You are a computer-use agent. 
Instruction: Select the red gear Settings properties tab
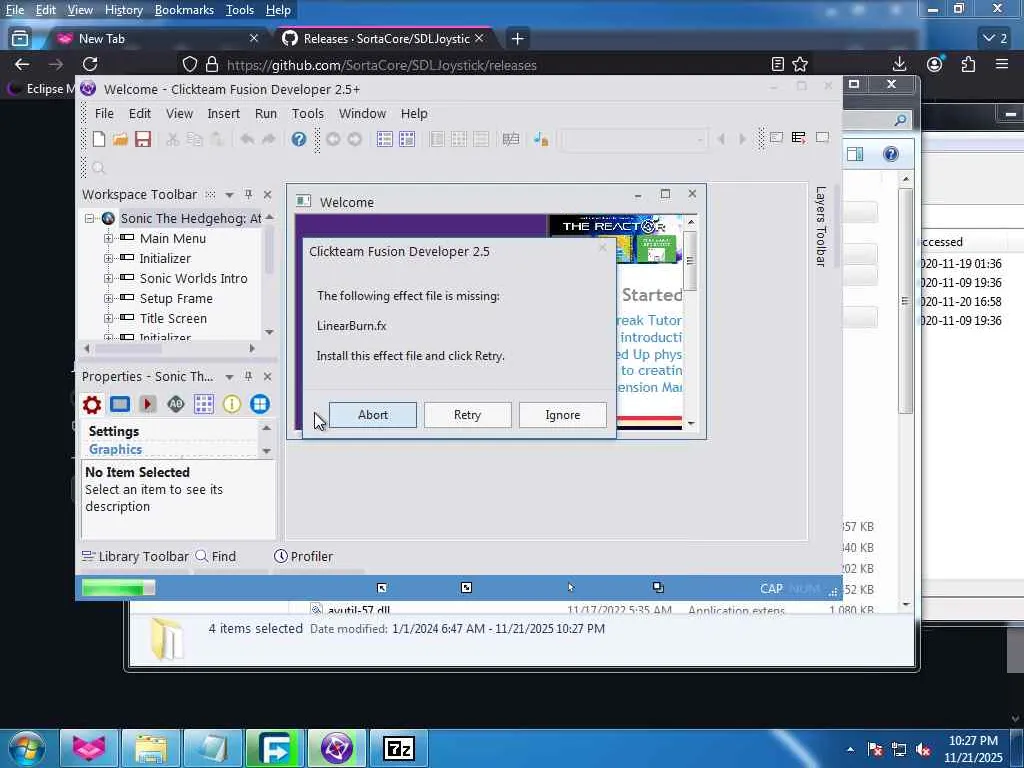[x=92, y=404]
